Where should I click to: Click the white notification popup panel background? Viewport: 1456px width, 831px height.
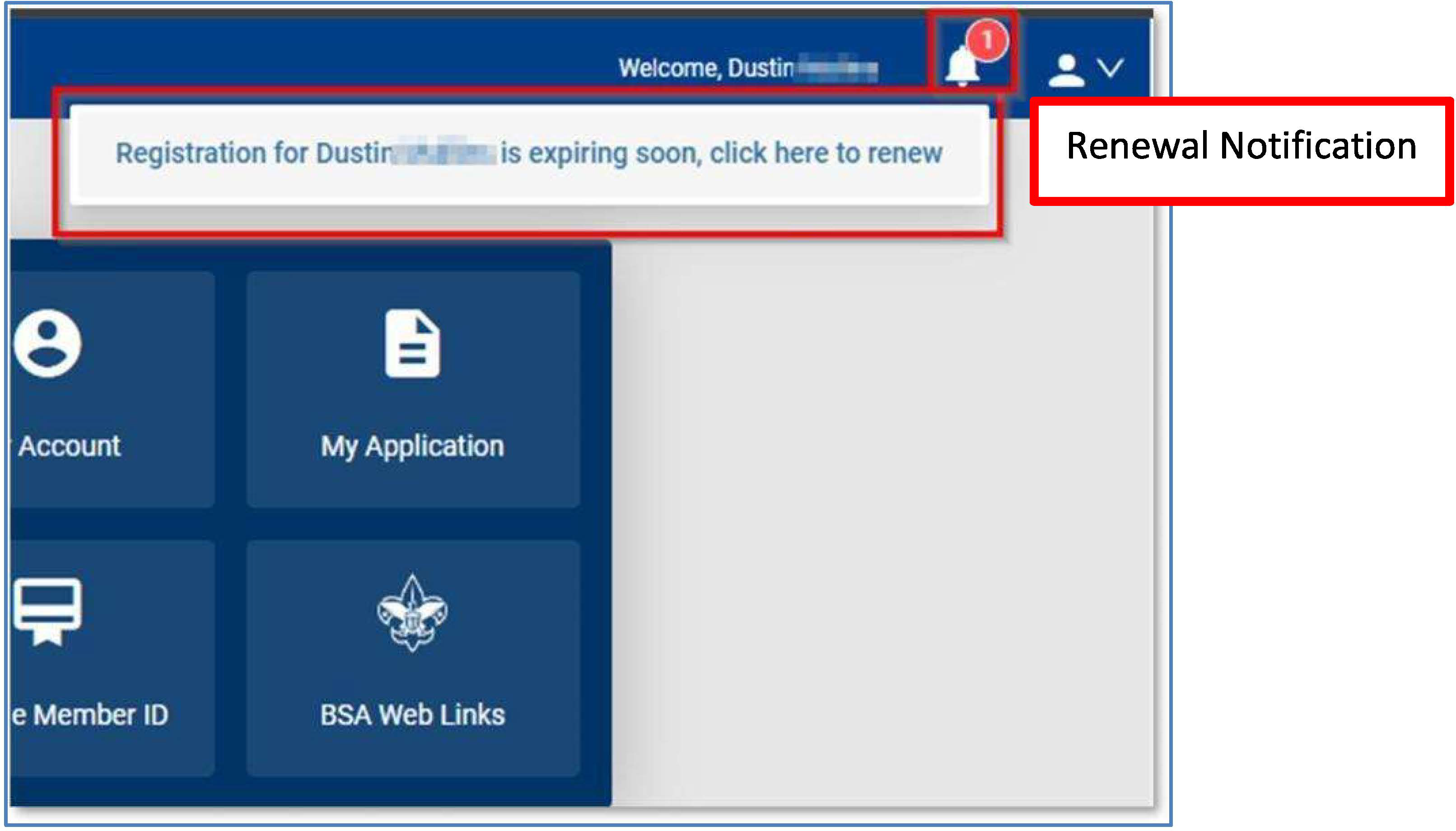tap(528, 188)
